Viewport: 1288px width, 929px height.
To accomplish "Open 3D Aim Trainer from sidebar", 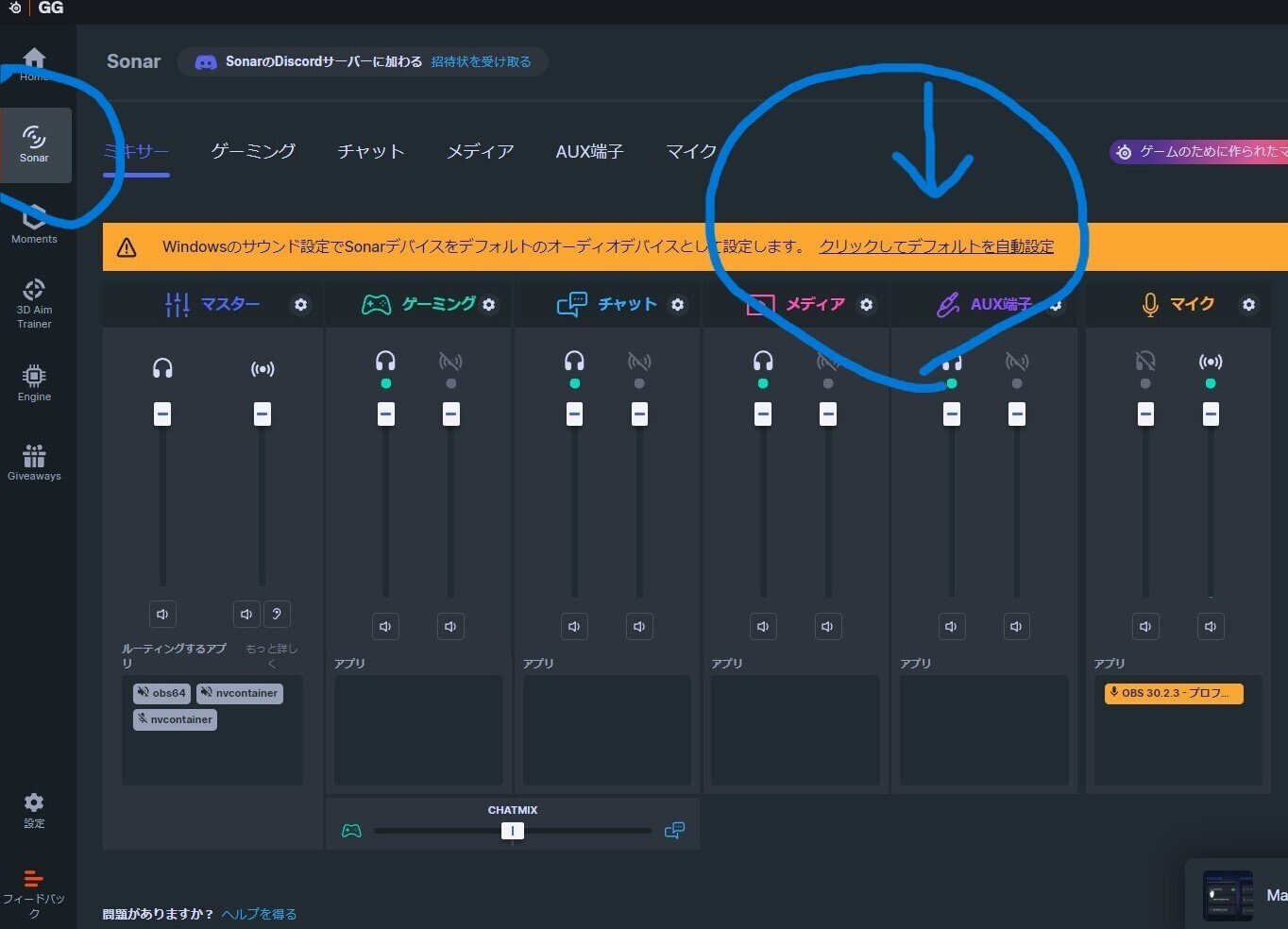I will point(34,302).
